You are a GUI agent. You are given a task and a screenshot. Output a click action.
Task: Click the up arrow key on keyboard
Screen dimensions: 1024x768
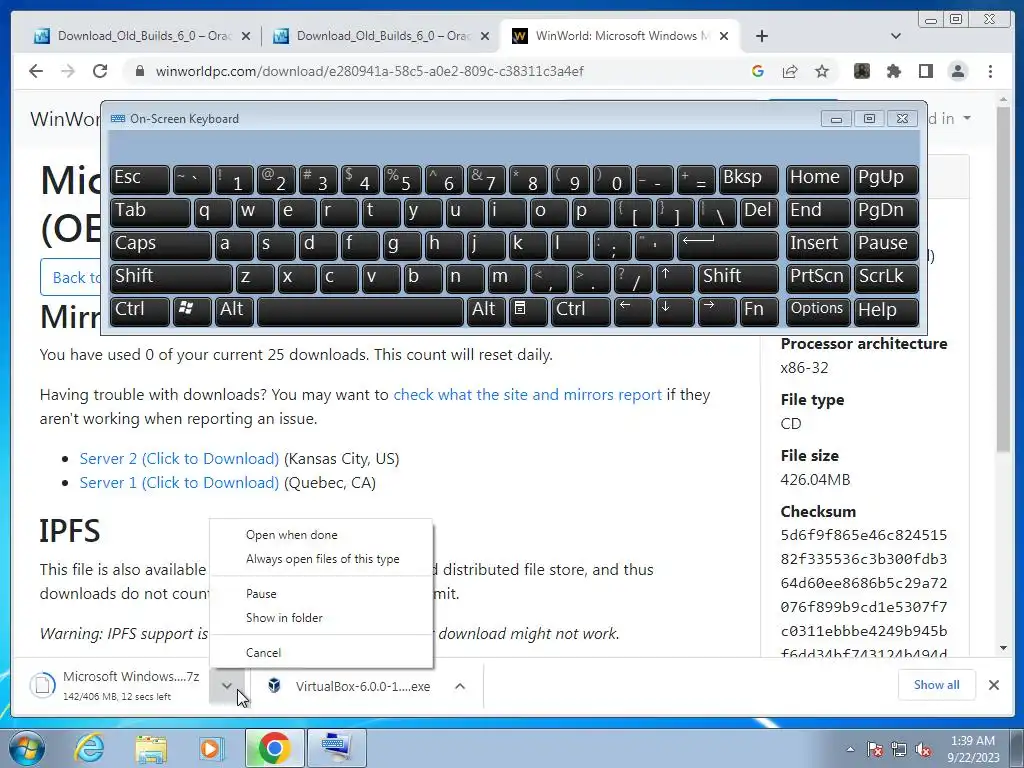pos(674,278)
